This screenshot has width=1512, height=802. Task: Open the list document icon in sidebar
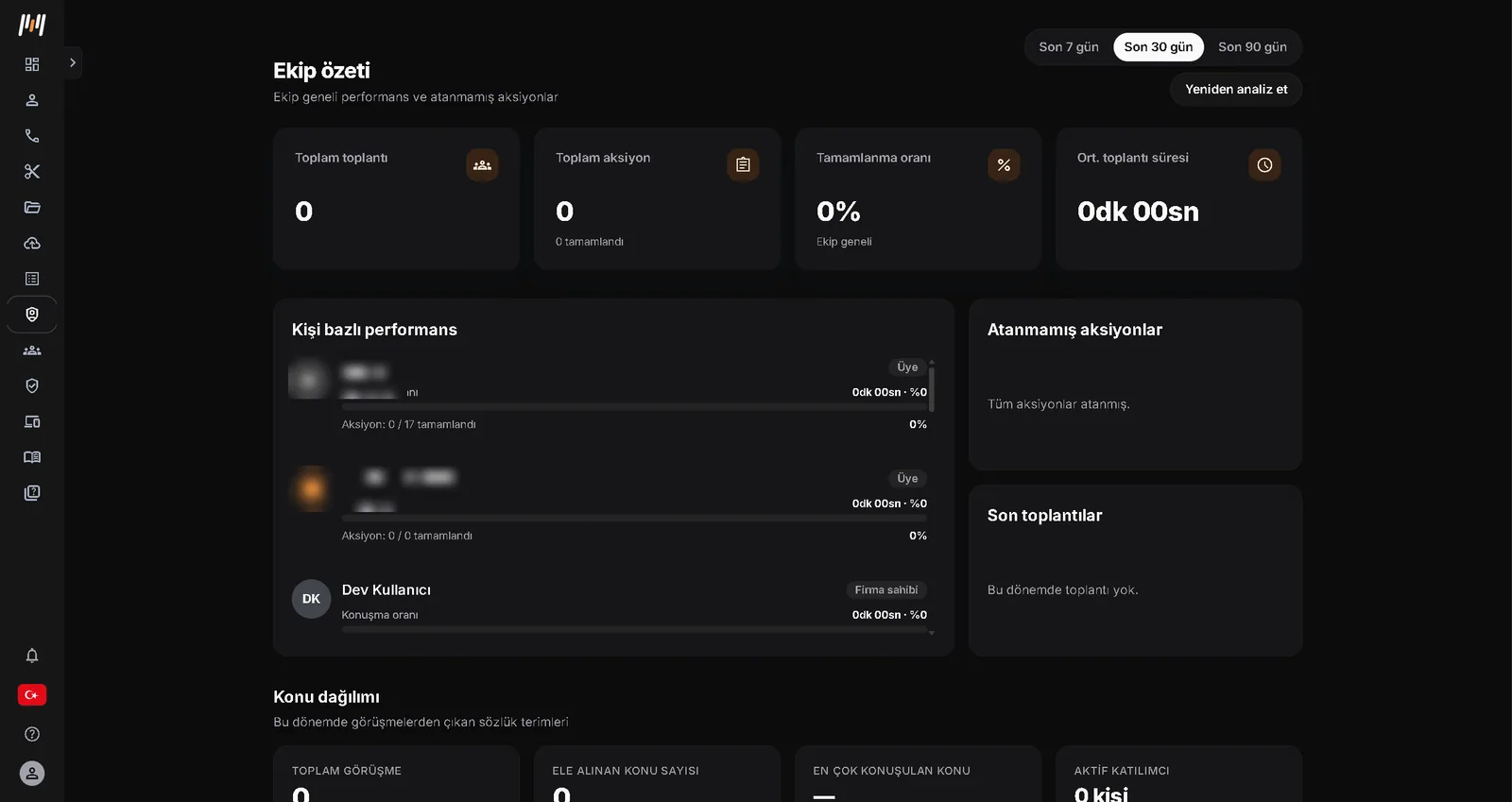pos(32,279)
